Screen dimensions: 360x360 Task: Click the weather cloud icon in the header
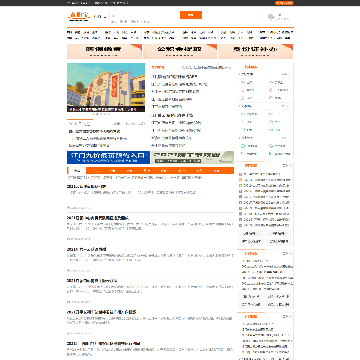271,17
